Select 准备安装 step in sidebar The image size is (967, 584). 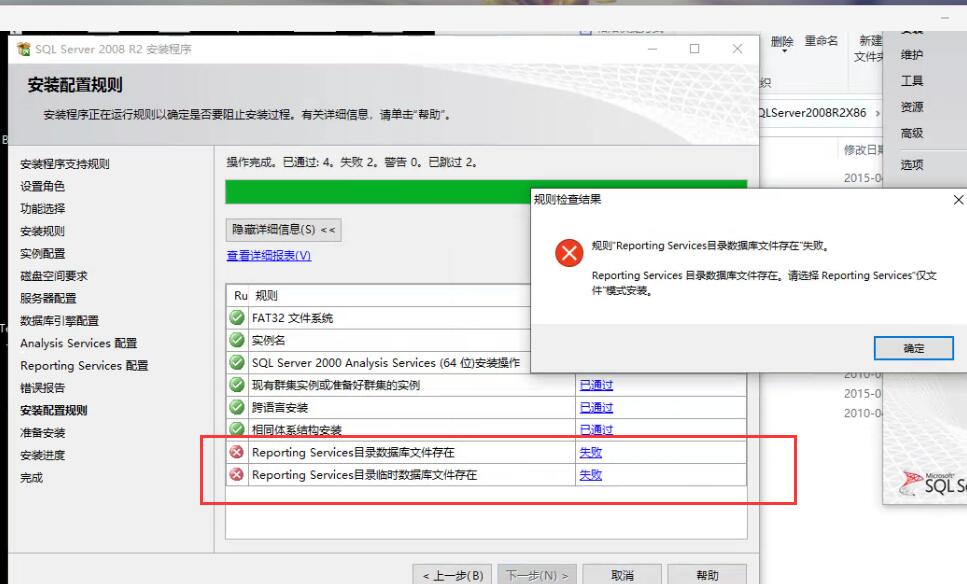[x=43, y=433]
